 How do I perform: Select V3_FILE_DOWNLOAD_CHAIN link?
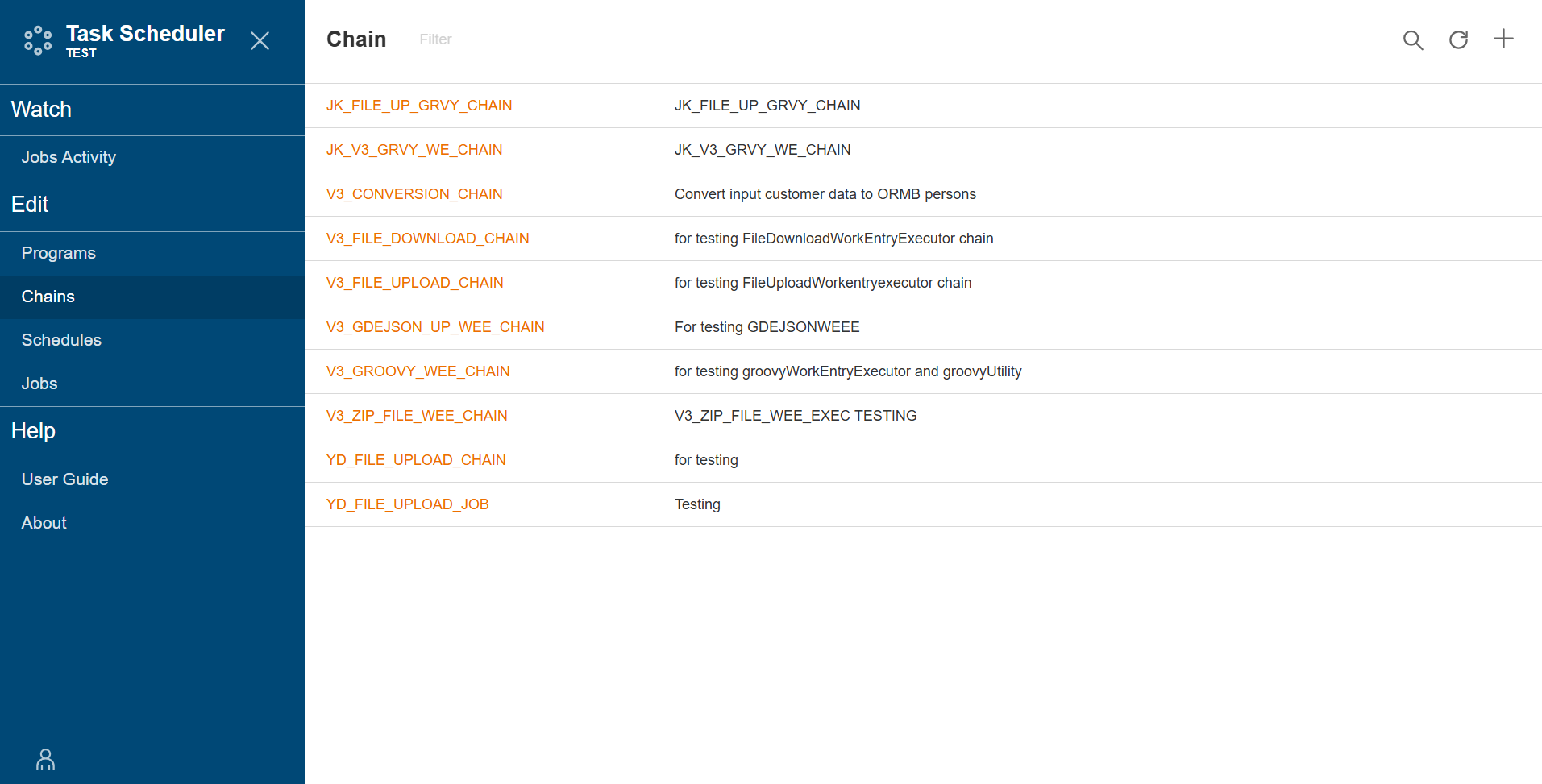(x=427, y=239)
